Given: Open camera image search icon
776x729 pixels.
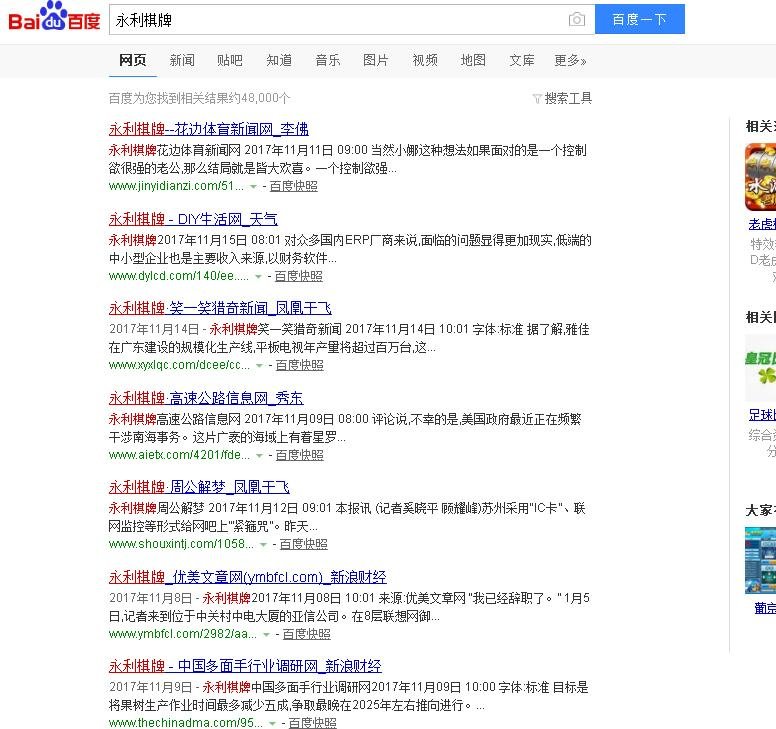Looking at the screenshot, I should 577,19.
